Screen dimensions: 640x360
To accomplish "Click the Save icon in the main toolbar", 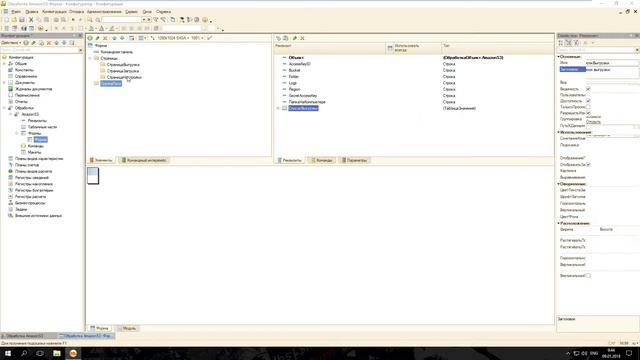I will pyautogui.click(x=22, y=20).
